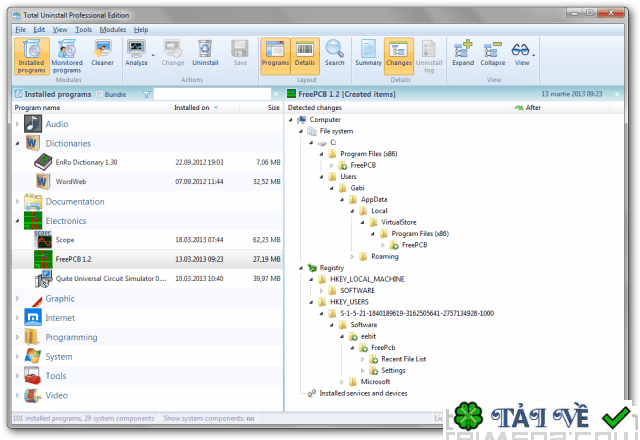Expand the Documentation program group

(x=17, y=201)
